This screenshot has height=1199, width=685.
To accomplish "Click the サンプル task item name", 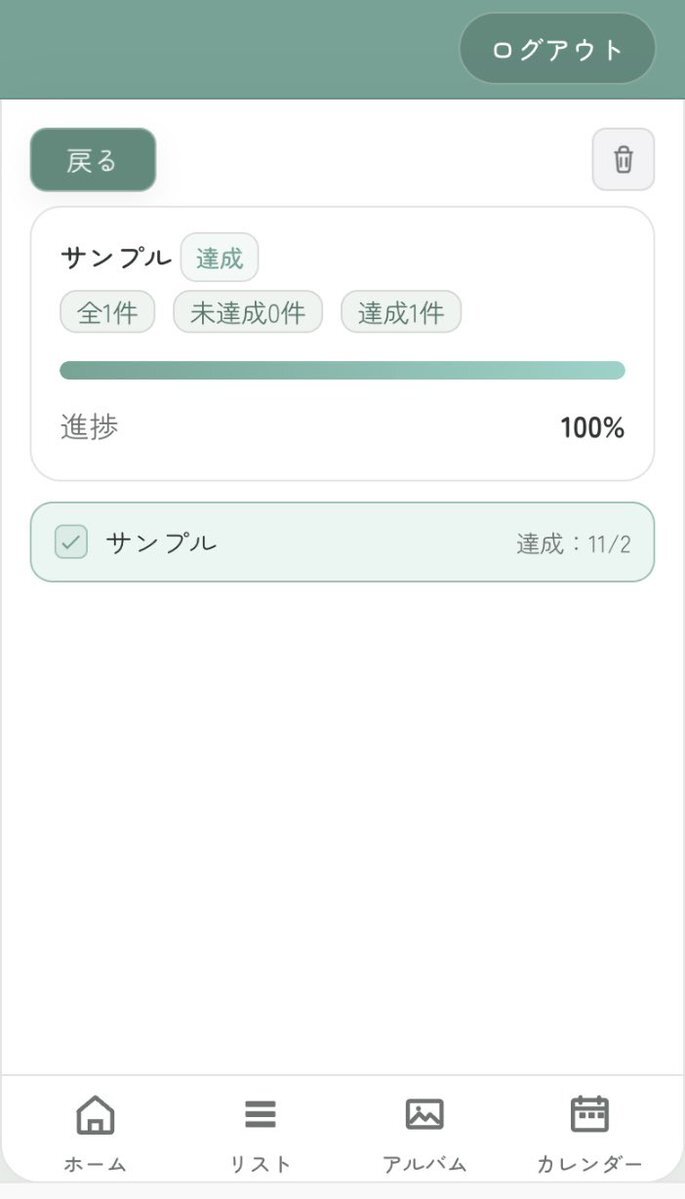I will pyautogui.click(x=161, y=543).
